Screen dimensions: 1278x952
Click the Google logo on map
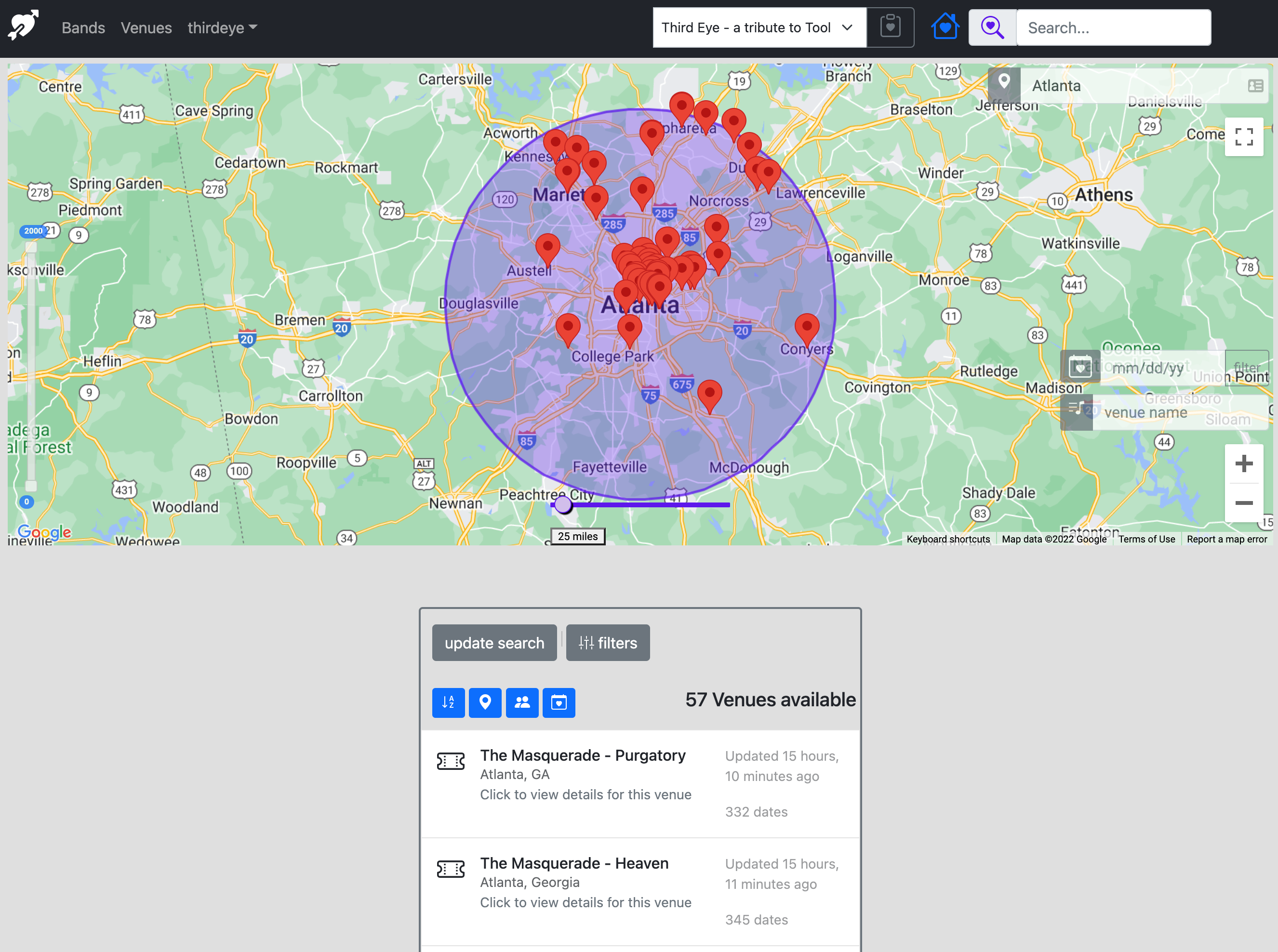[x=44, y=531]
